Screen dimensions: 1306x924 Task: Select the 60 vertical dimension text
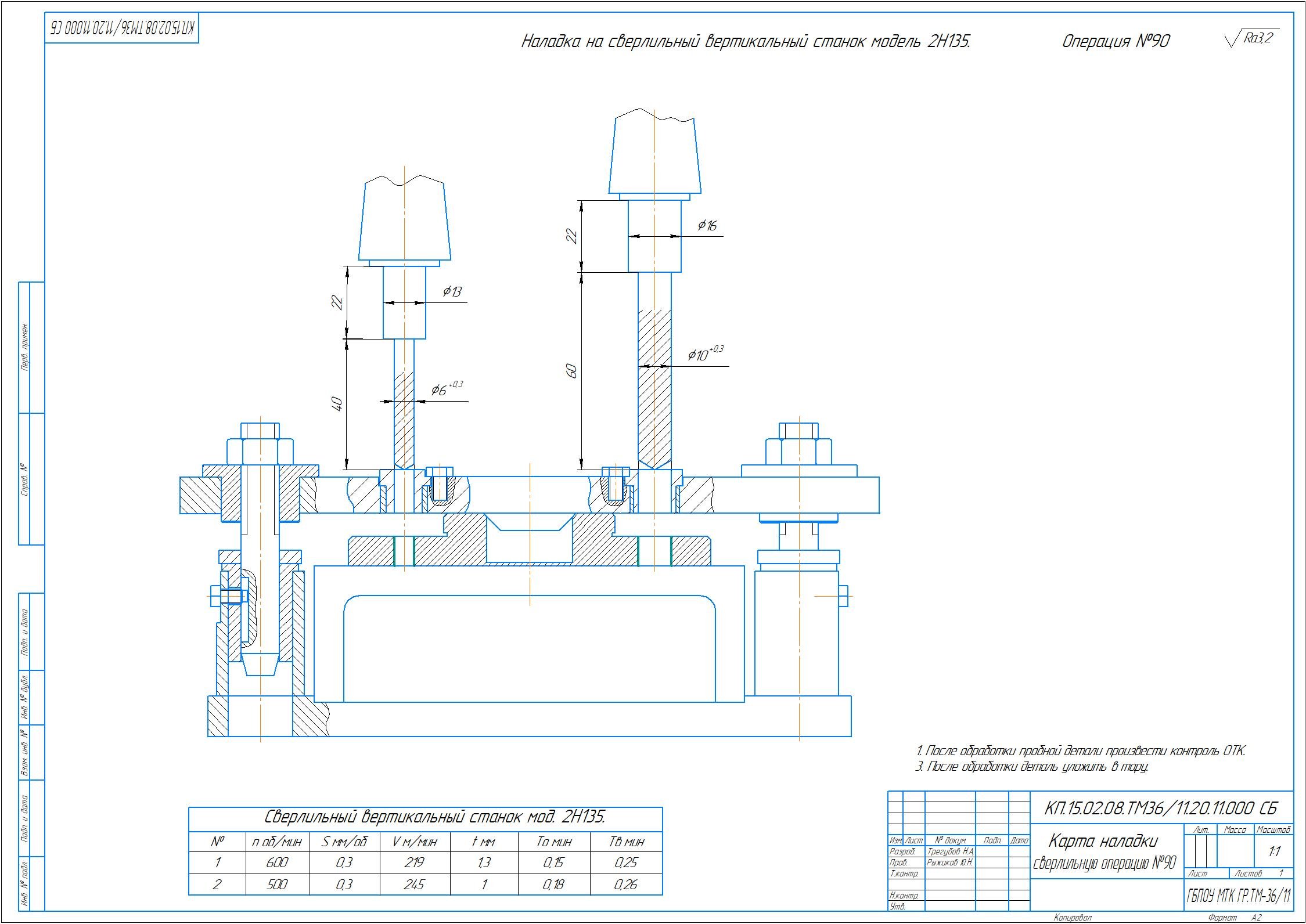tap(571, 370)
